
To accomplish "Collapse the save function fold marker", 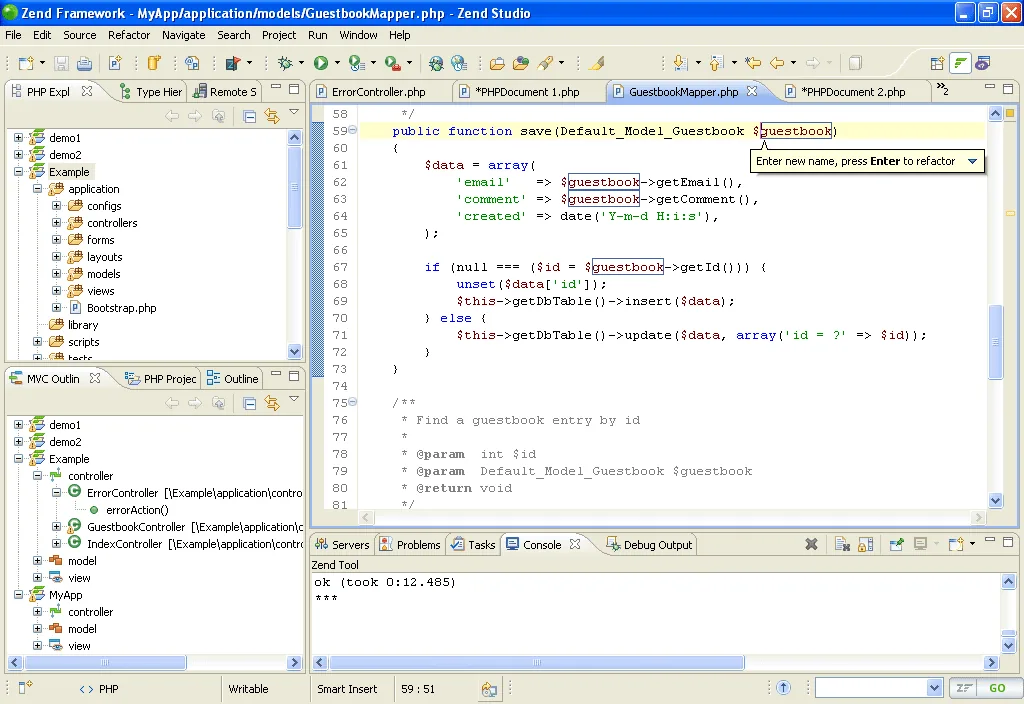I will coord(353,130).
